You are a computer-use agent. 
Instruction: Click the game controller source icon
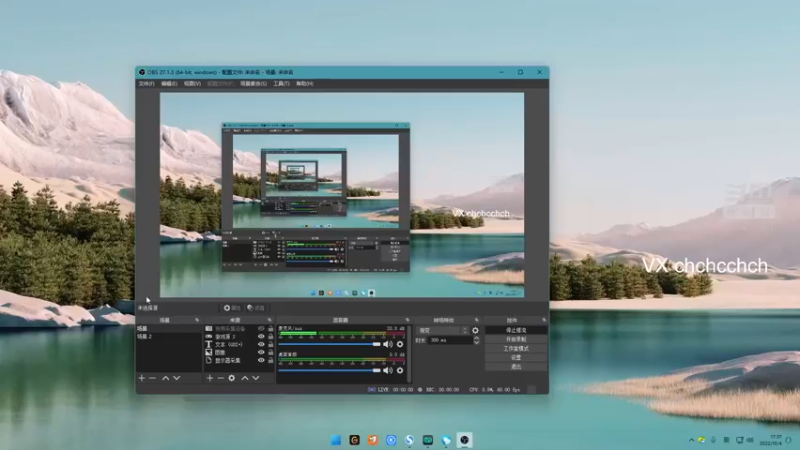tap(209, 337)
